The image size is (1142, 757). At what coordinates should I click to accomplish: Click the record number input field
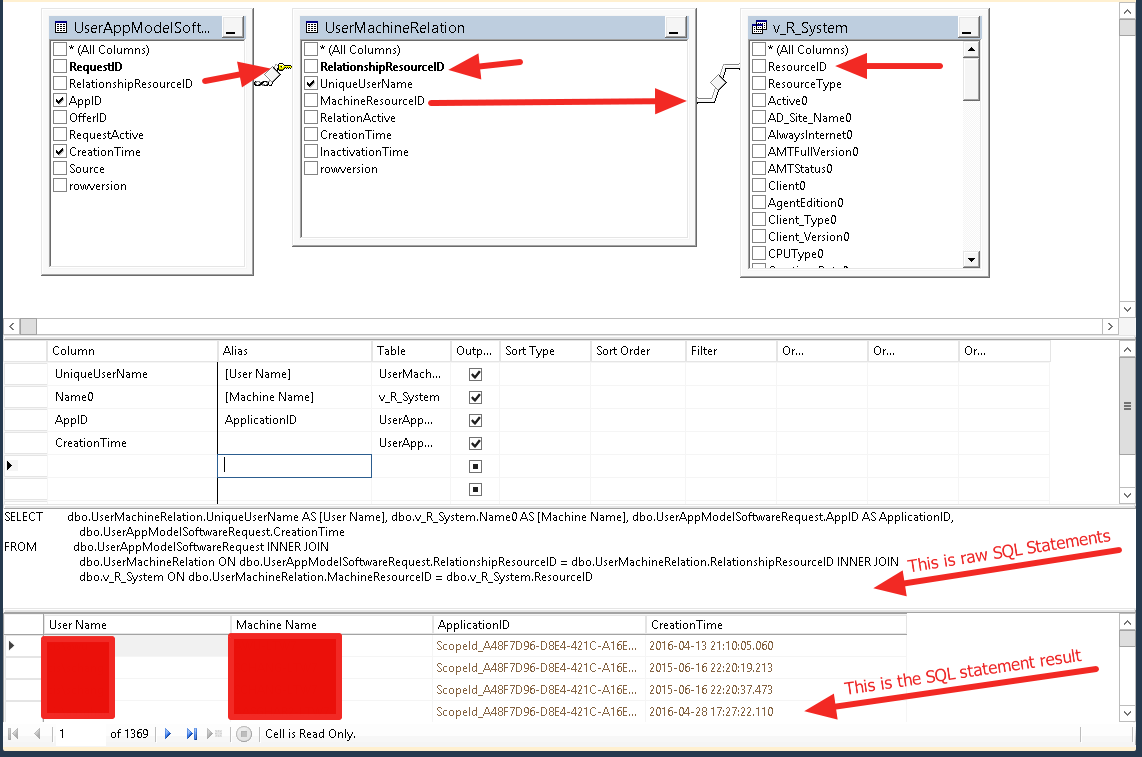pyautogui.click(x=78, y=734)
